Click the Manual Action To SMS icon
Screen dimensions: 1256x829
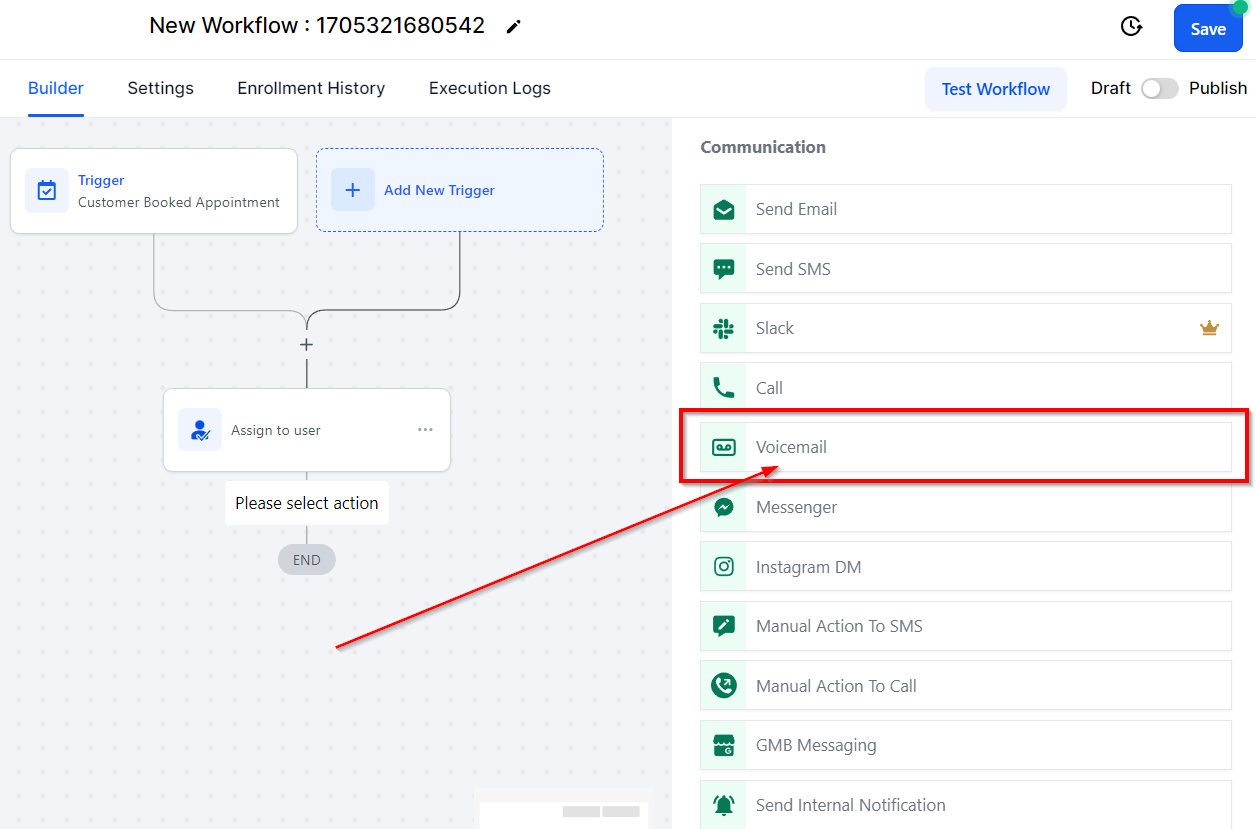point(724,626)
